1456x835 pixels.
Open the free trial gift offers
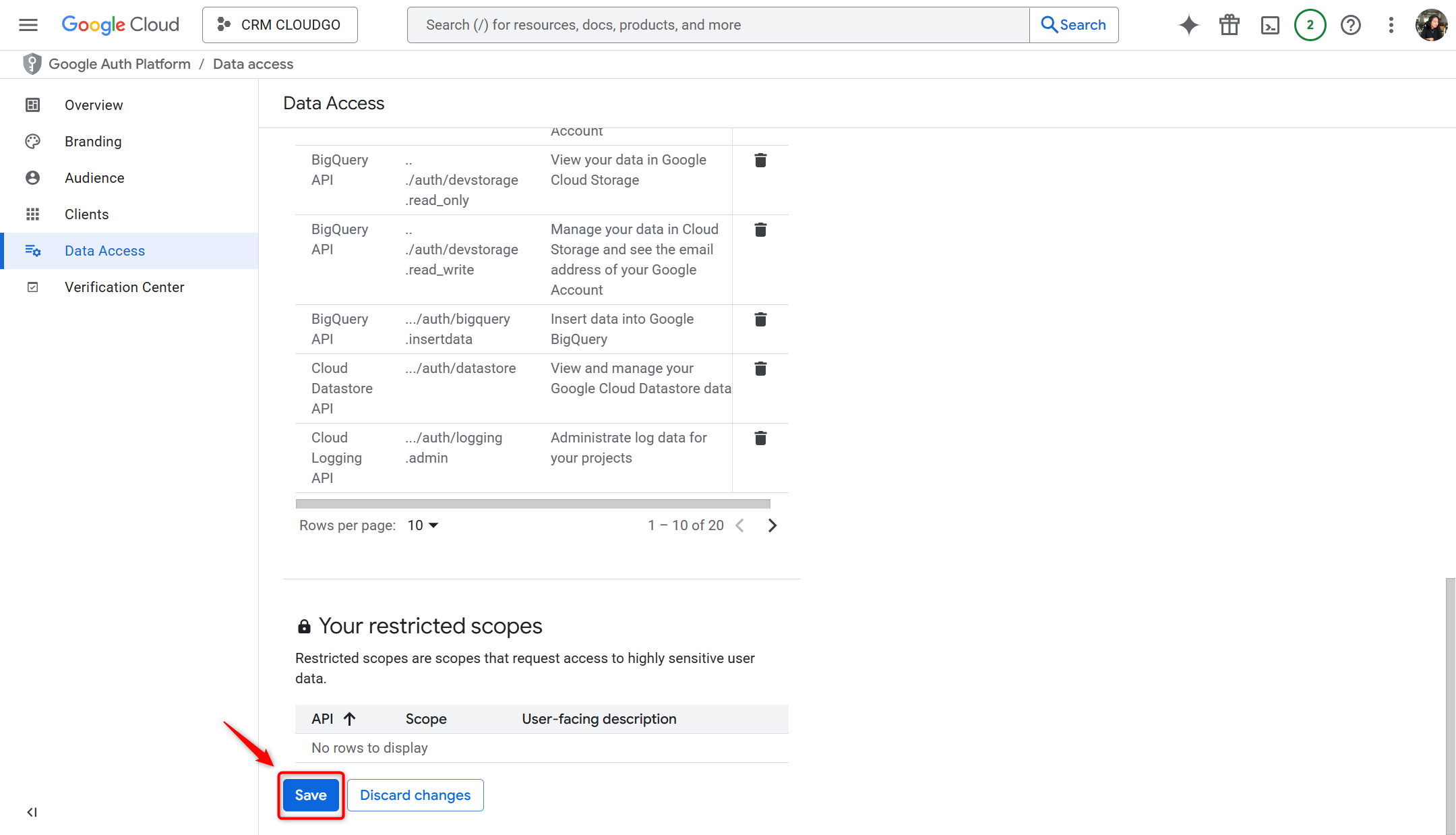[x=1229, y=24]
